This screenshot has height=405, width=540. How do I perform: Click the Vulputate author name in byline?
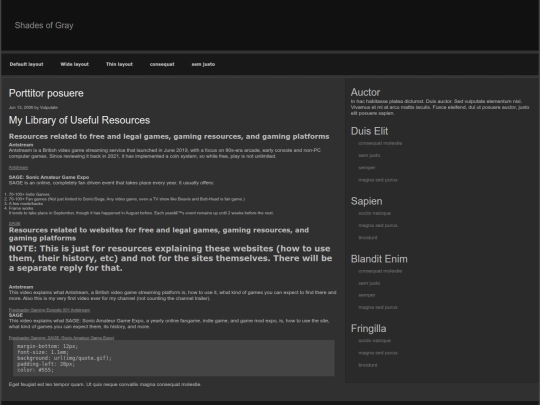coord(49,107)
